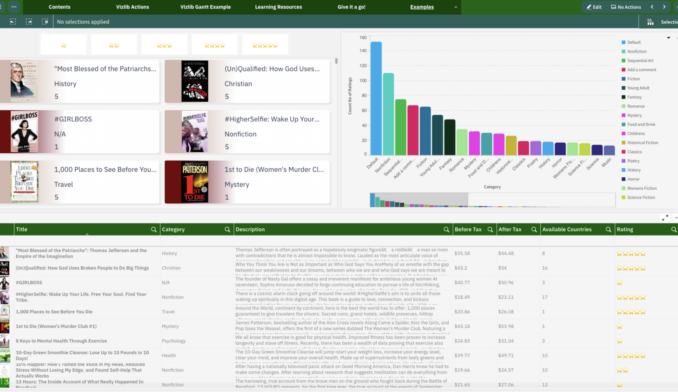The image size is (678, 392).
Task: Click the Nonfiction bar in chart
Action: pos(388,114)
